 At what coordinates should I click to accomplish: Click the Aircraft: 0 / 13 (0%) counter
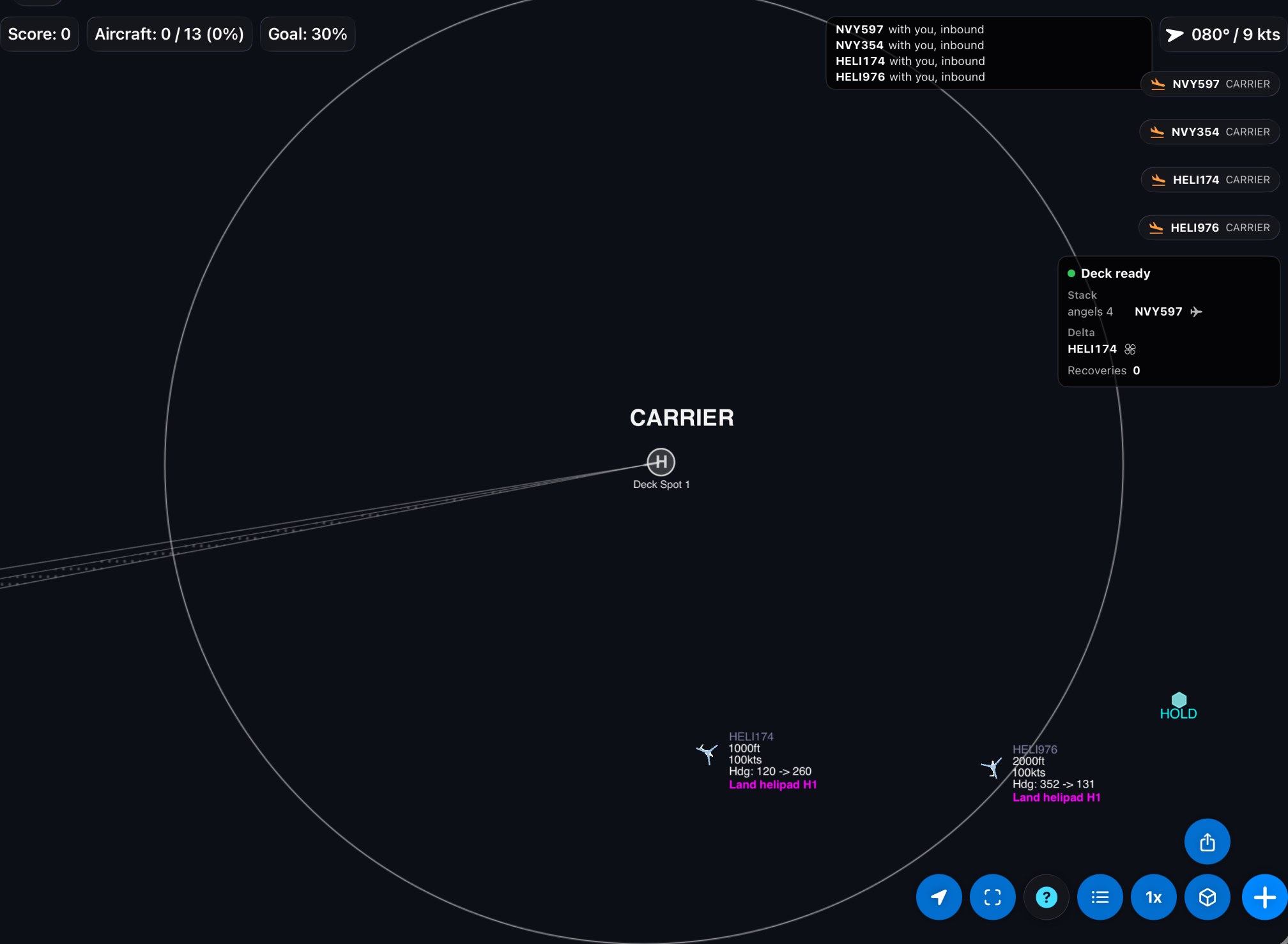(169, 34)
